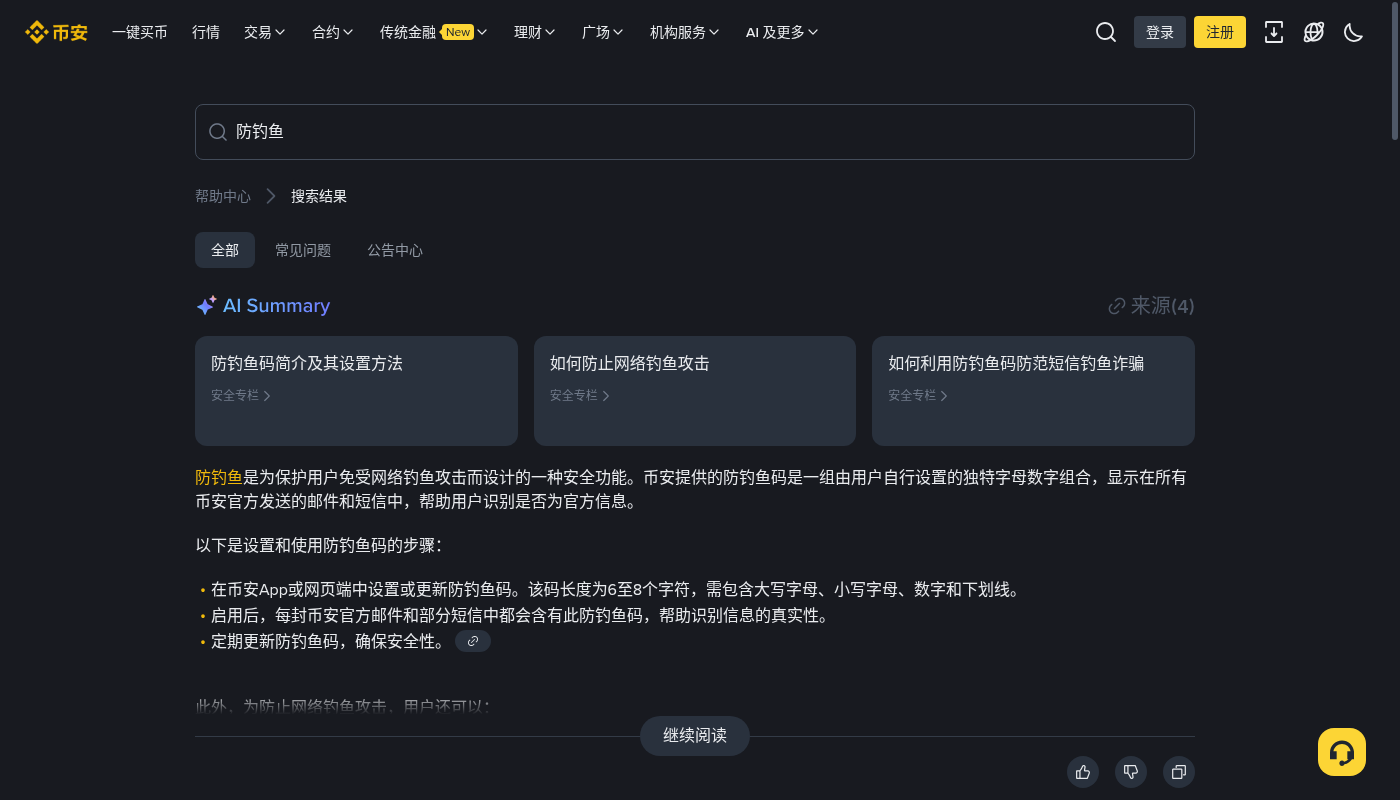Click the search box containing 防钓鱼
Viewport: 1400px width, 800px height.
click(x=695, y=132)
